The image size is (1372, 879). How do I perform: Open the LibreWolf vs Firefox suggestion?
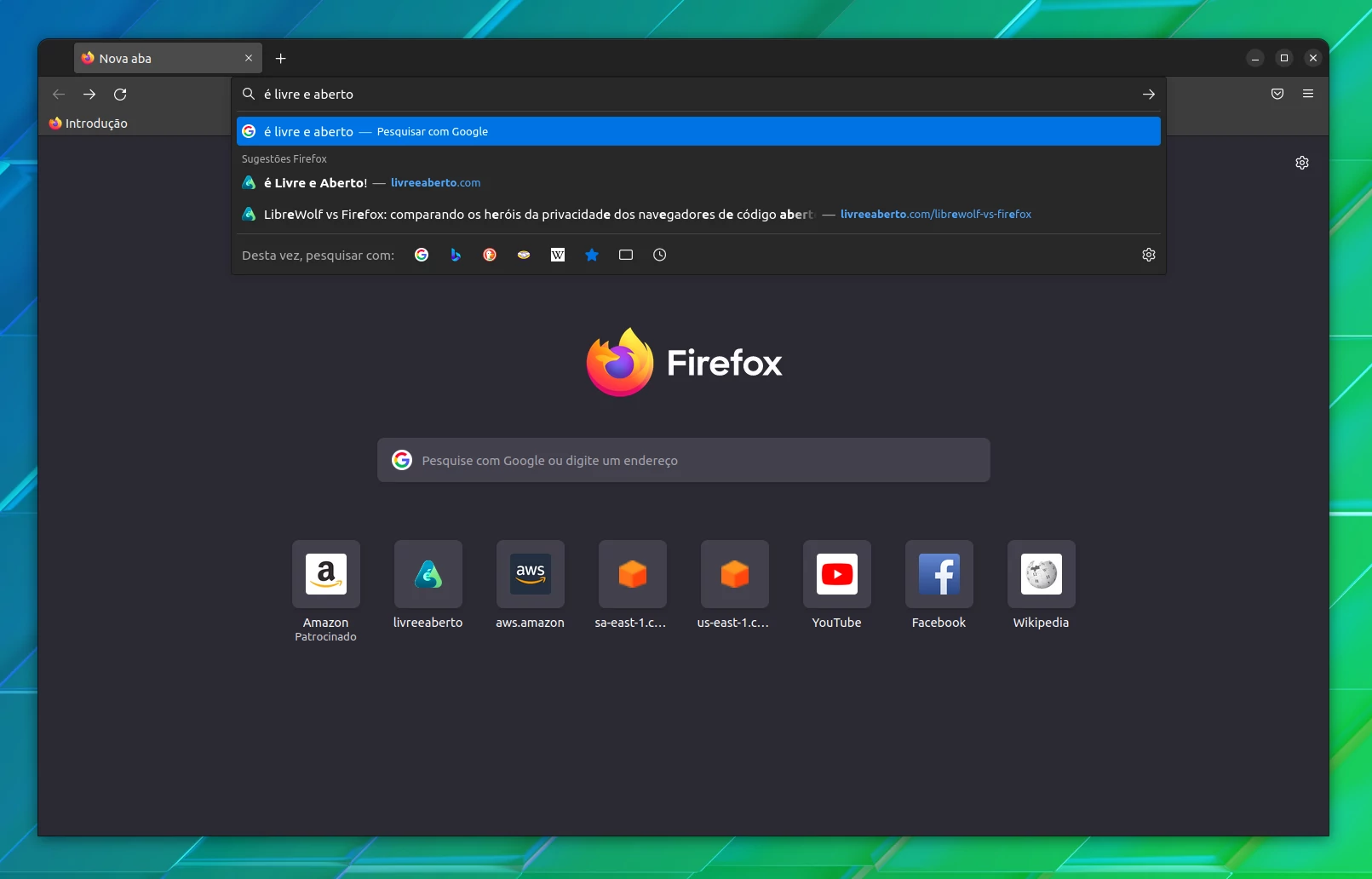pyautogui.click(x=698, y=214)
